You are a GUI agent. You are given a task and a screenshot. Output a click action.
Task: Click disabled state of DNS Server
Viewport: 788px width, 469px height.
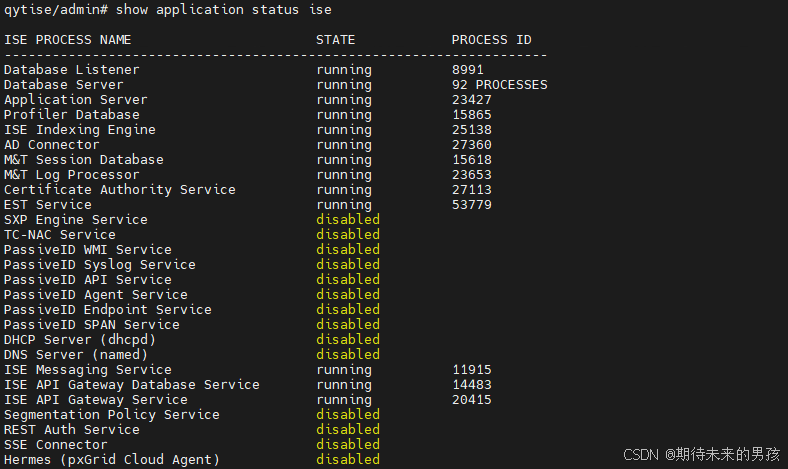[348, 355]
